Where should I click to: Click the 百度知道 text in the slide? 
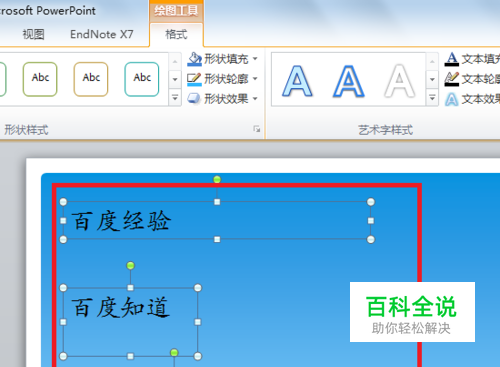coord(121,307)
